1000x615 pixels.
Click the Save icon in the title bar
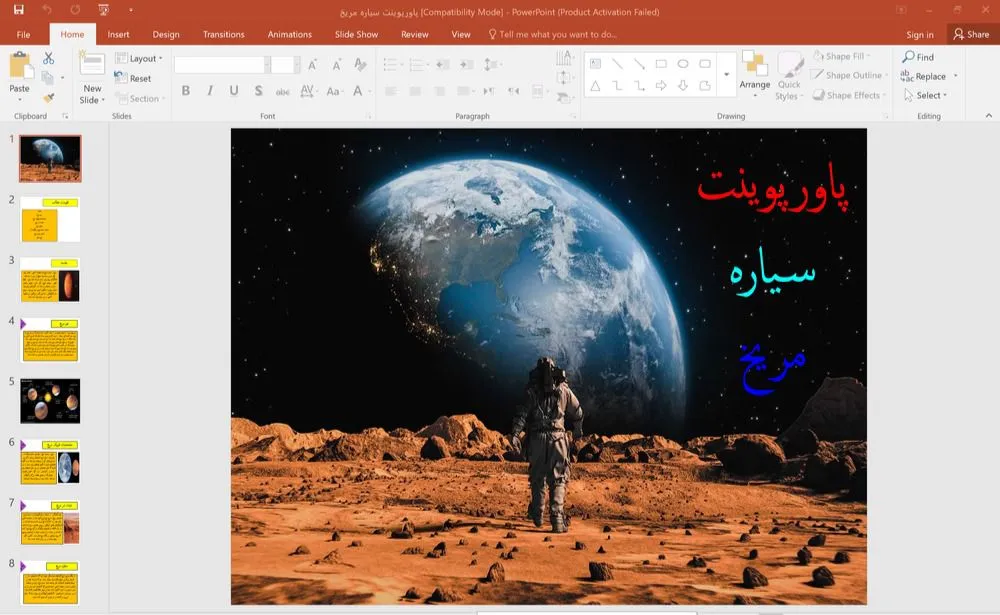[x=18, y=10]
